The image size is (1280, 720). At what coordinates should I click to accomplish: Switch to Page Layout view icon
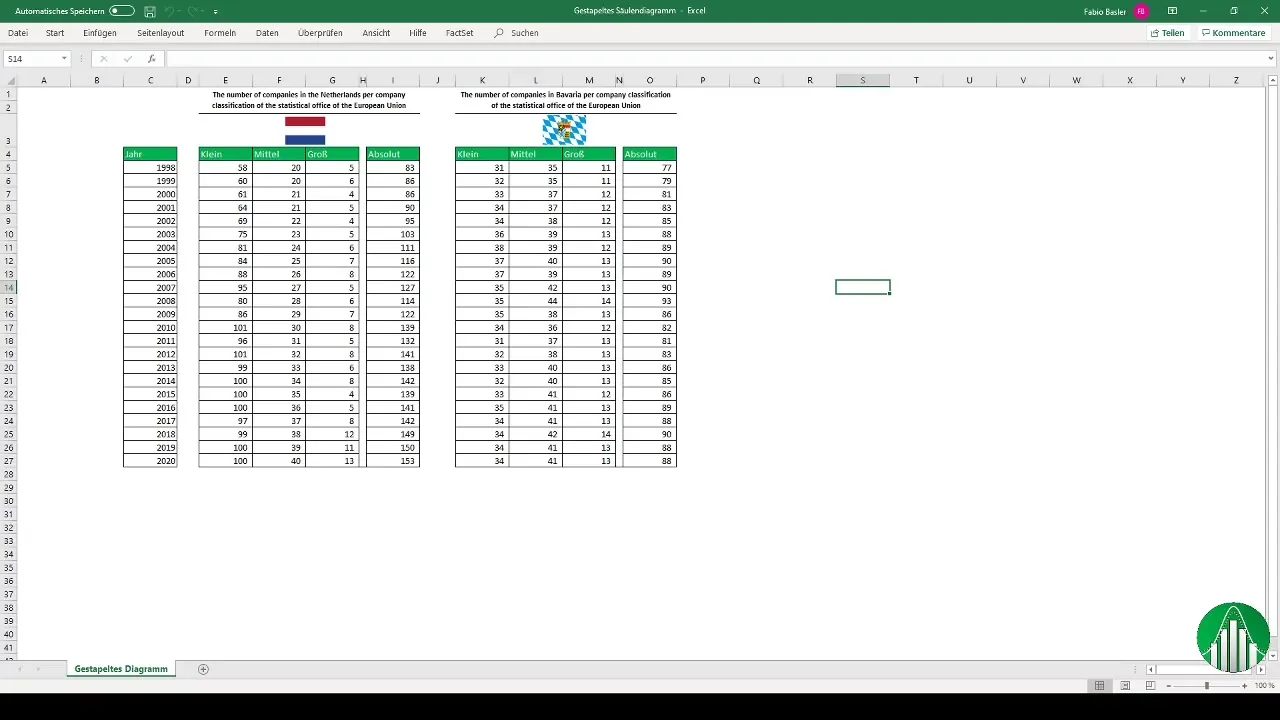pos(1125,686)
